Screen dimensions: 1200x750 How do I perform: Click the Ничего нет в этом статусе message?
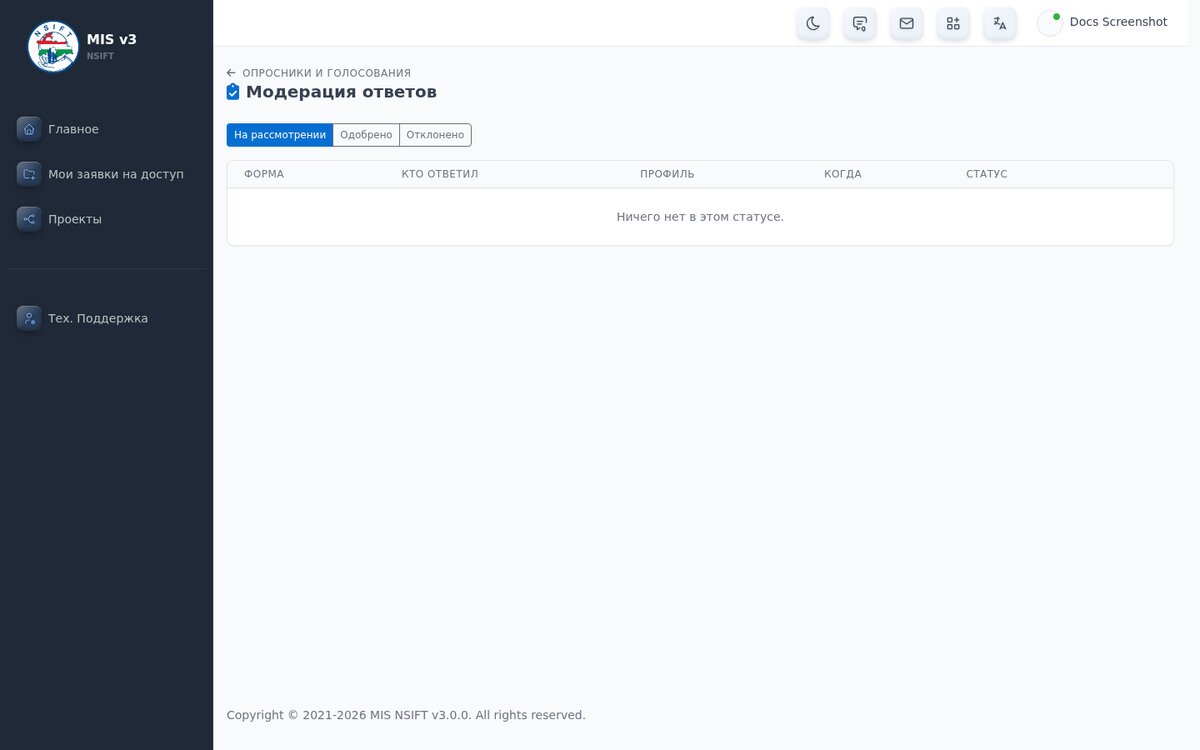pos(700,217)
